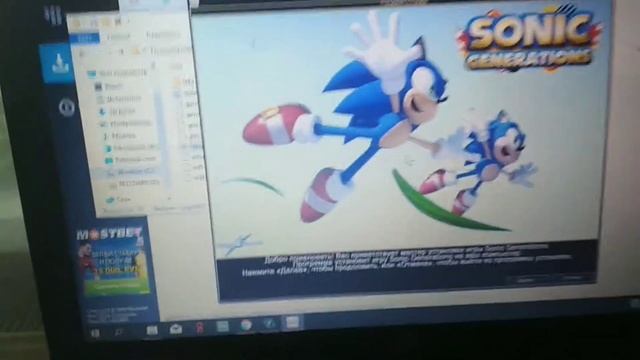Click the round icon in dark sidebar
The image size is (640, 360).
click(x=66, y=108)
